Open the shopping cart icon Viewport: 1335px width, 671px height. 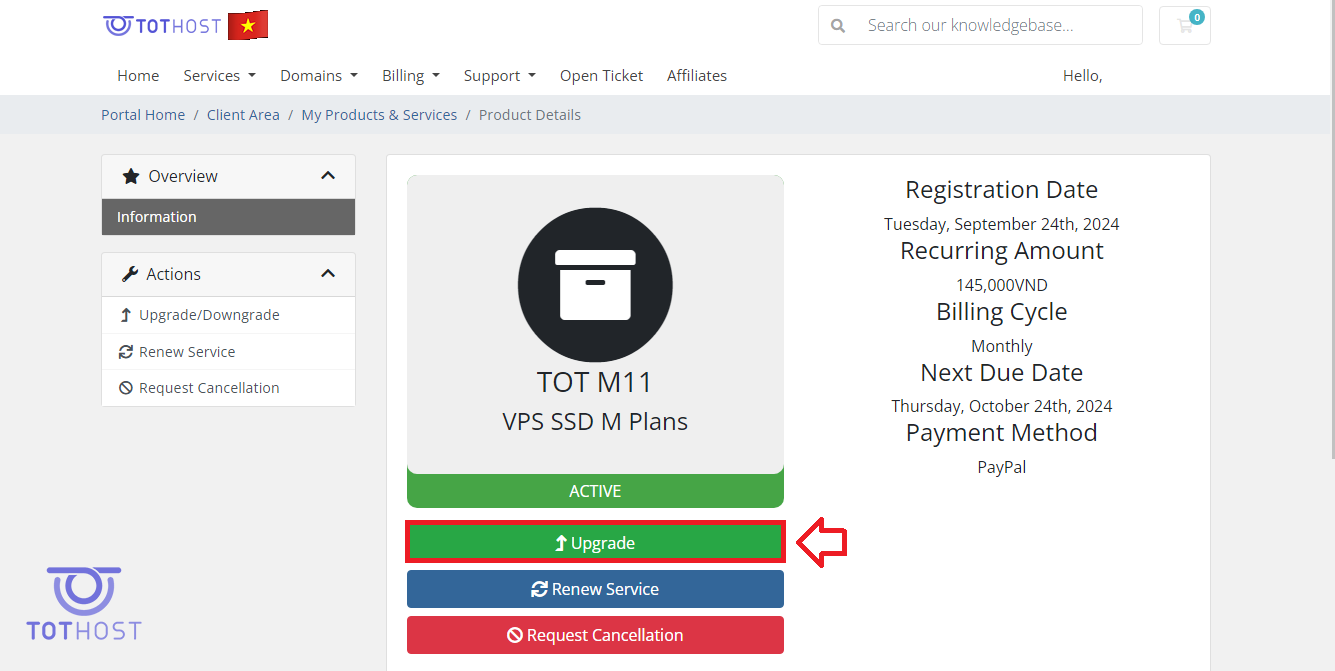pos(1185,26)
